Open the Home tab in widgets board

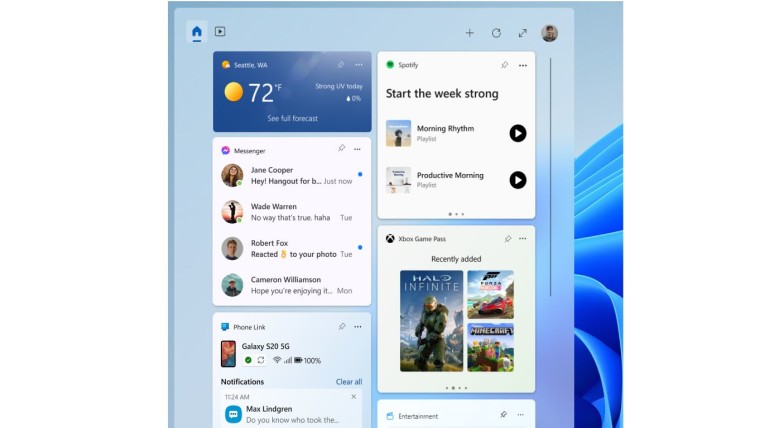tap(196, 32)
